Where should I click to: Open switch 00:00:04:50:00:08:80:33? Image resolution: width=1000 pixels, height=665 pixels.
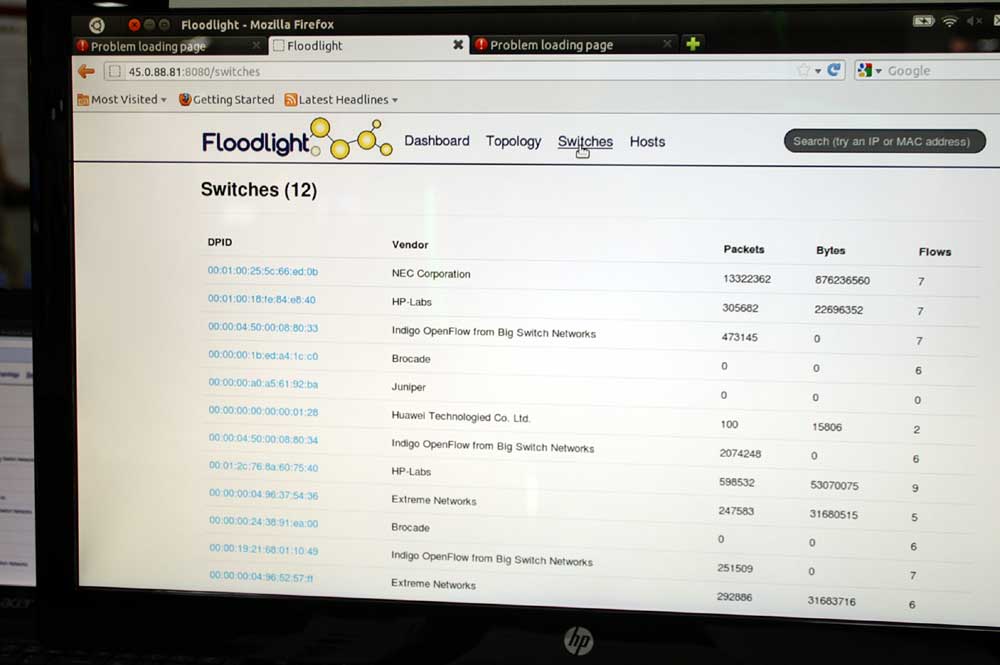coord(263,327)
